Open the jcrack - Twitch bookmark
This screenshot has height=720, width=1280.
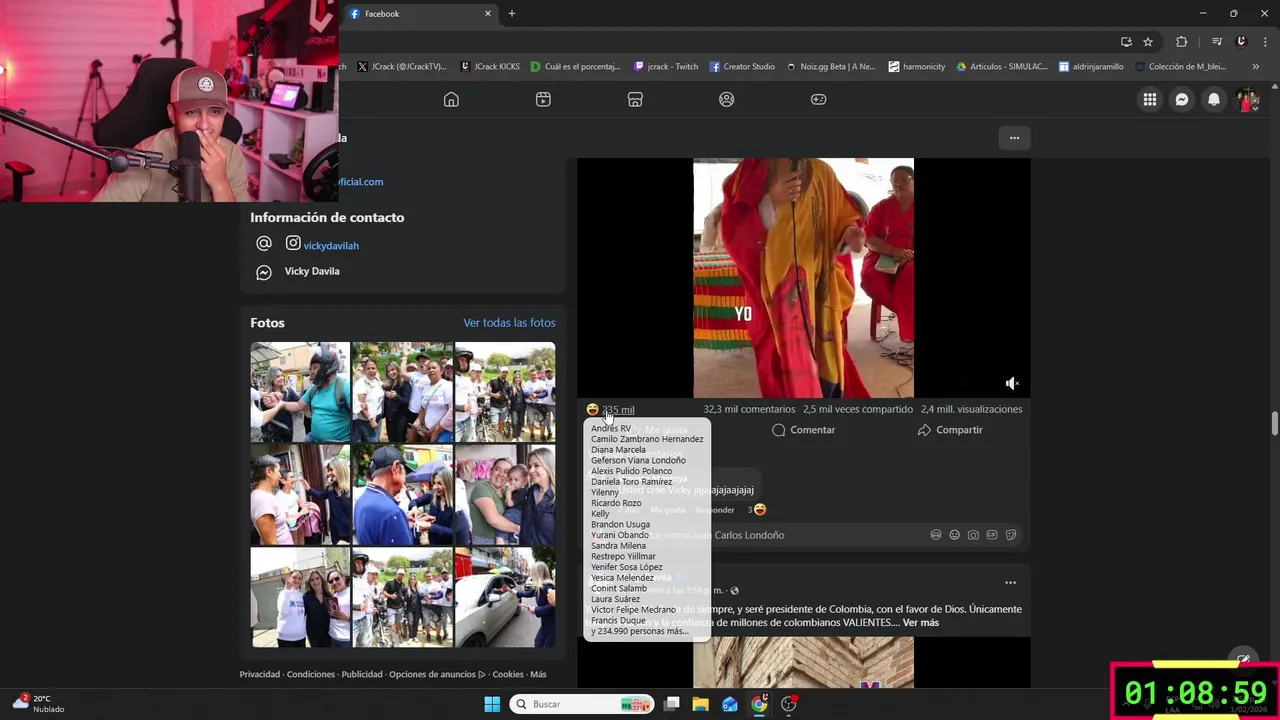pos(666,67)
